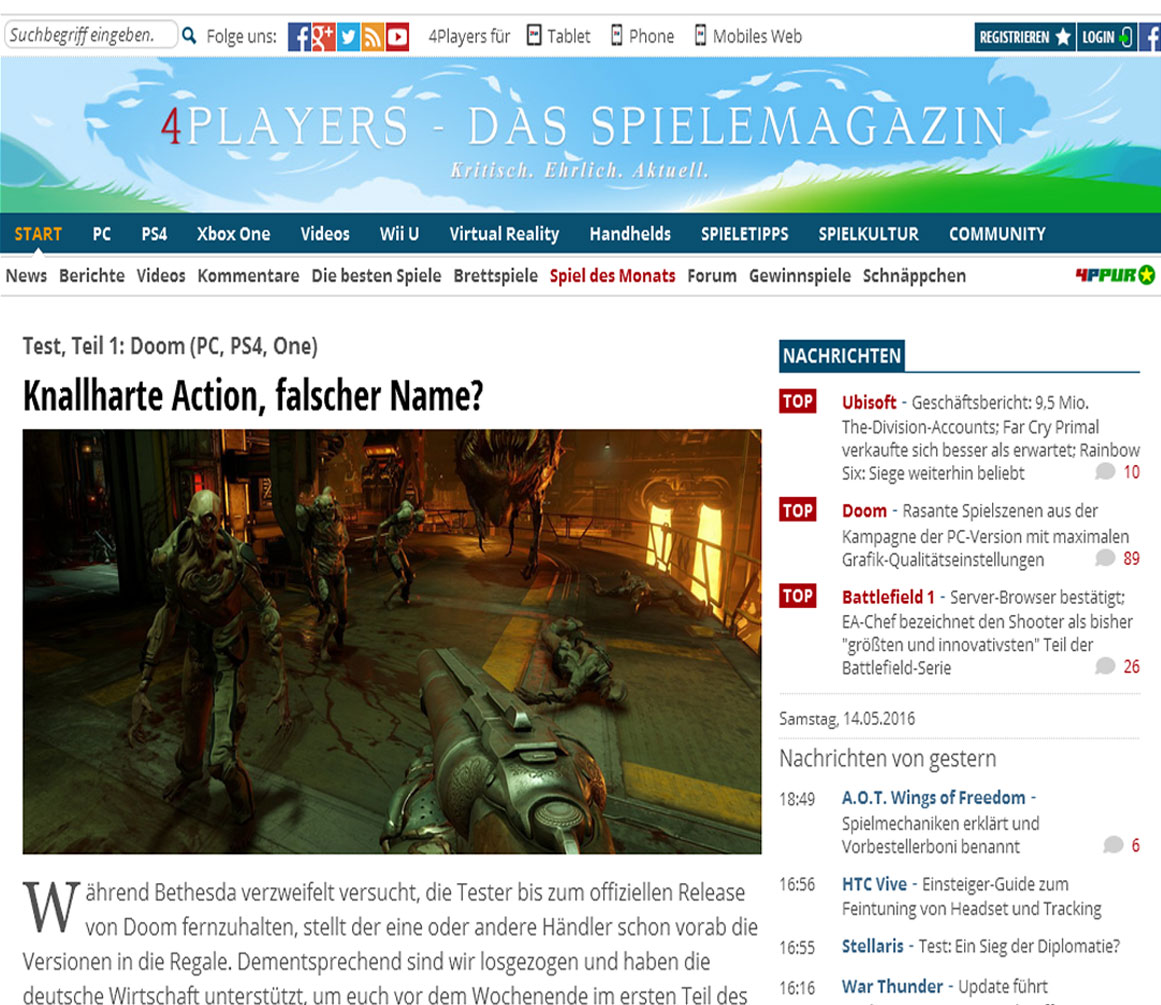Open the Doom Rasante Spielszenen news link
This screenshot has height=1005, width=1161.
[985, 535]
